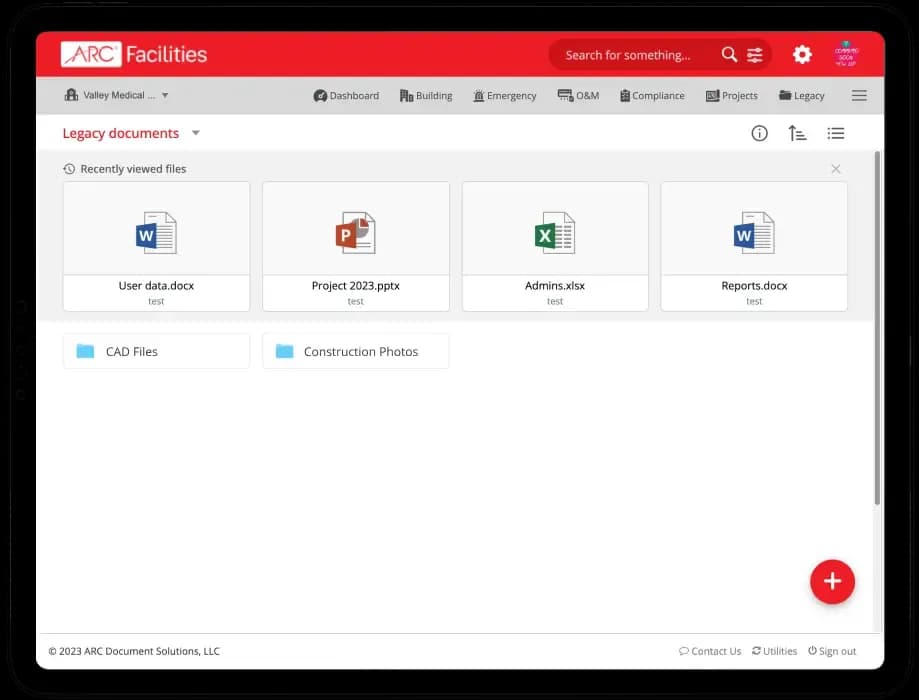Click the Contact Us link
Screen dimensions: 919x700
coord(710,651)
